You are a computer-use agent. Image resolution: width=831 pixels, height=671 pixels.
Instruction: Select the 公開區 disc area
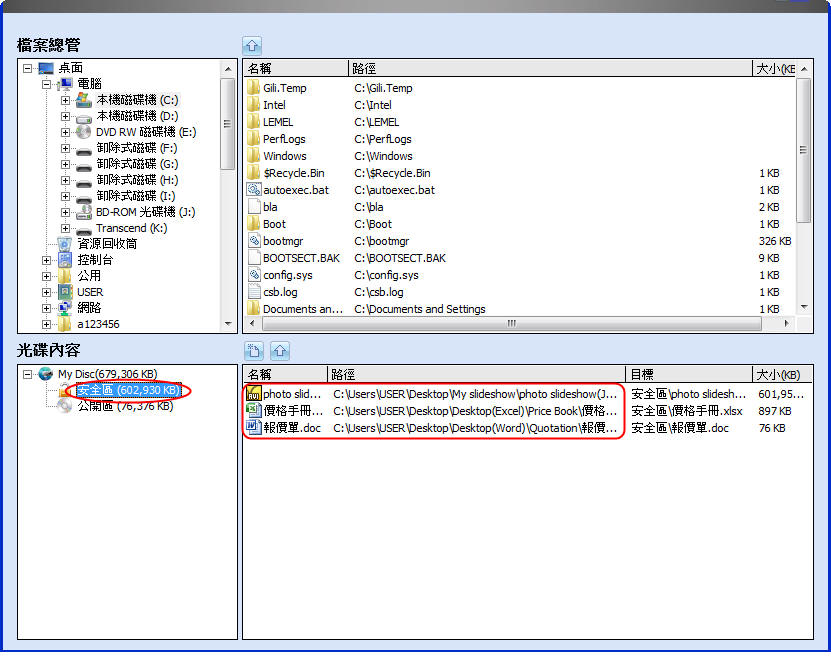[x=124, y=406]
